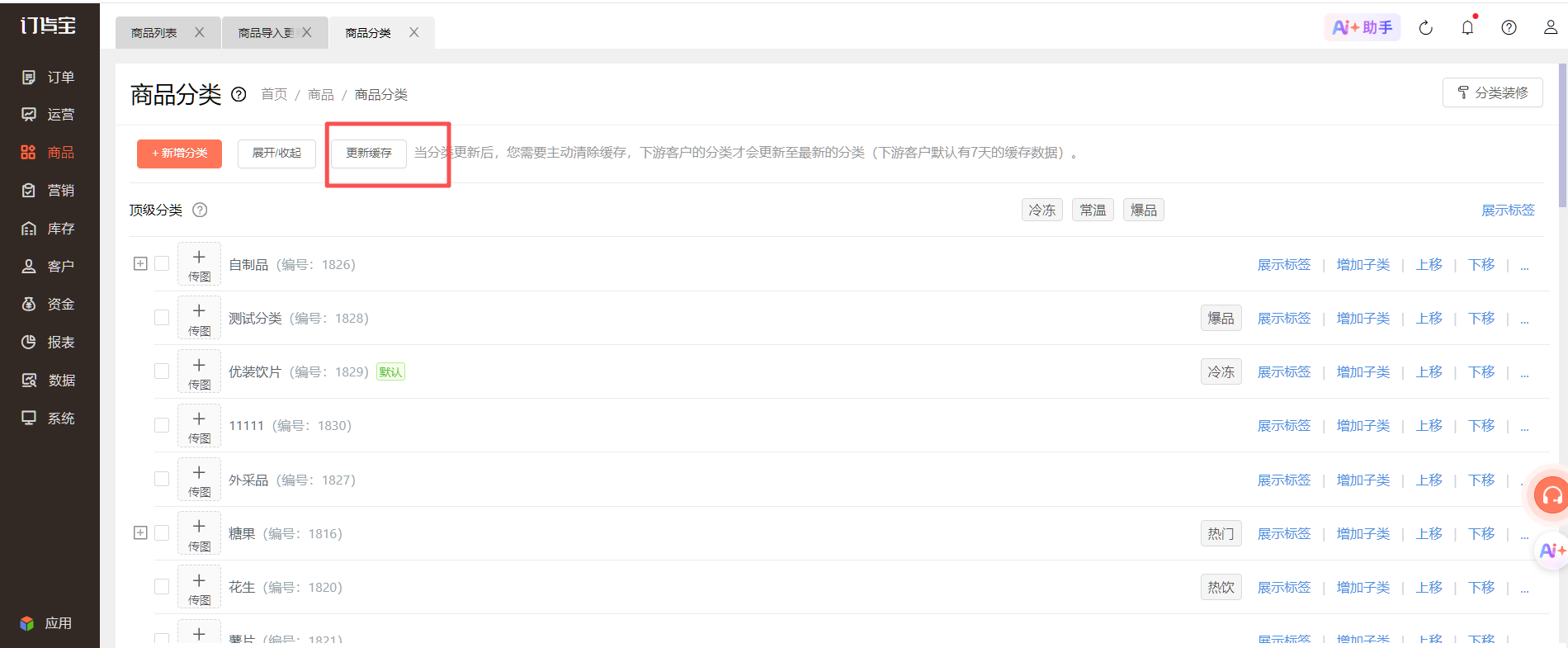The height and width of the screenshot is (648, 1568).
Task: Open the more options menu for 自制品
Action: click(1524, 265)
